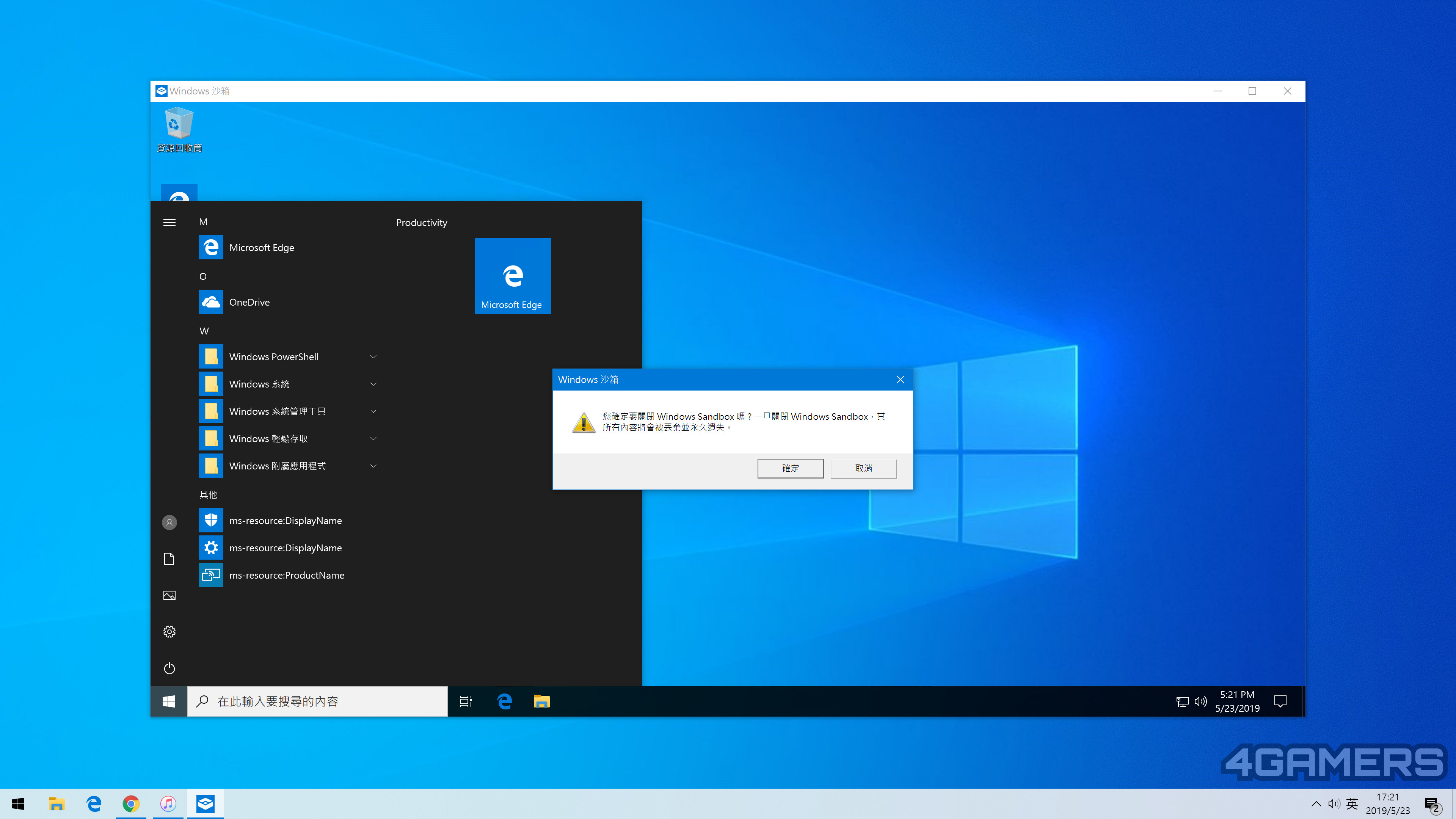Close the Windows 沙箱 confirmation dialog
Viewport: 1456px width, 819px height.
901,379
